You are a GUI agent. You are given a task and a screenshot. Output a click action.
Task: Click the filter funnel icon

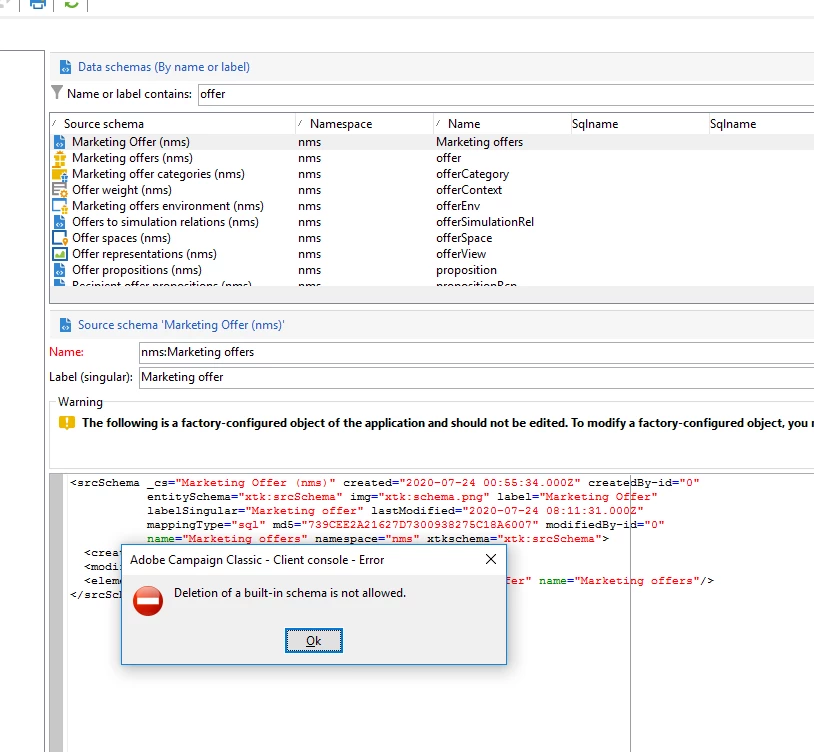57,92
